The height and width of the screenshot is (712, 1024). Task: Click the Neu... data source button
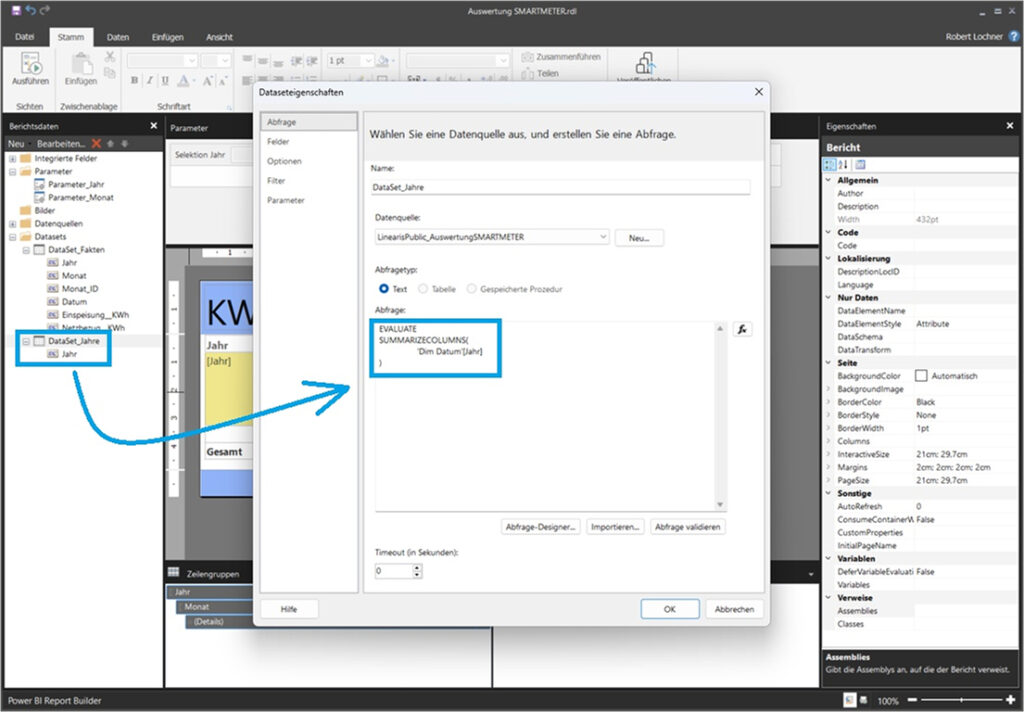click(x=639, y=238)
